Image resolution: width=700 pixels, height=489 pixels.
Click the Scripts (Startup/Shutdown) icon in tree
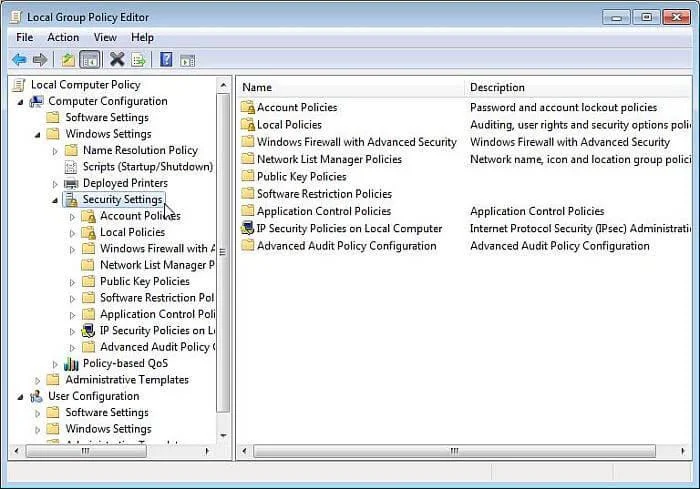pyautogui.click(x=71, y=167)
